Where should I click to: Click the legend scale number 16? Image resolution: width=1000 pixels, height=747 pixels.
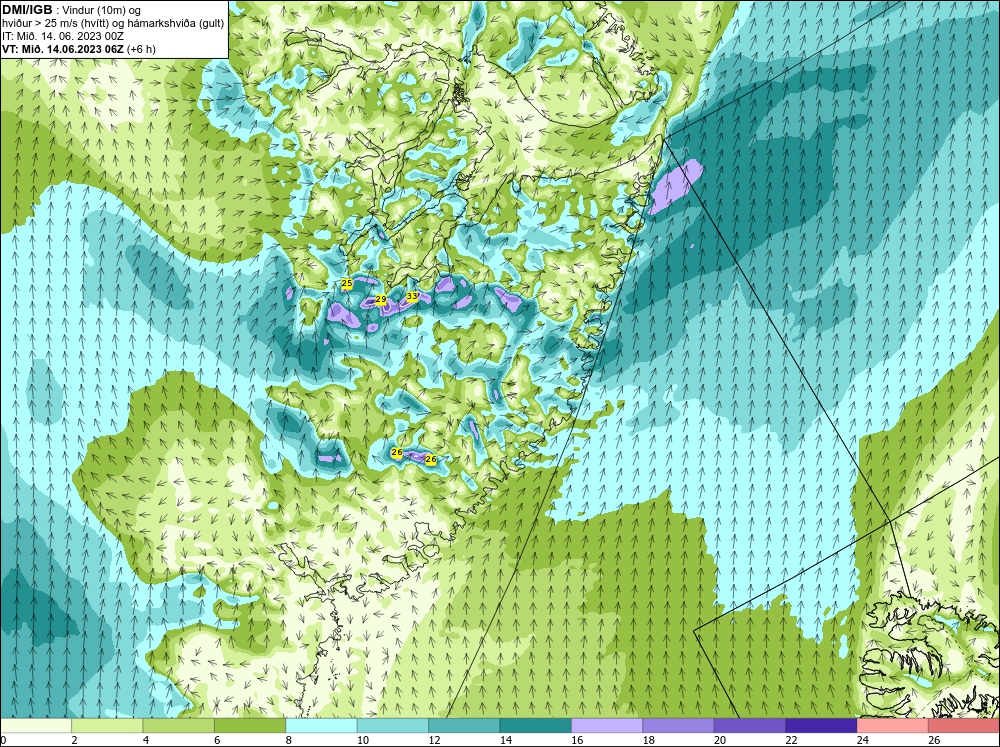coord(577,740)
